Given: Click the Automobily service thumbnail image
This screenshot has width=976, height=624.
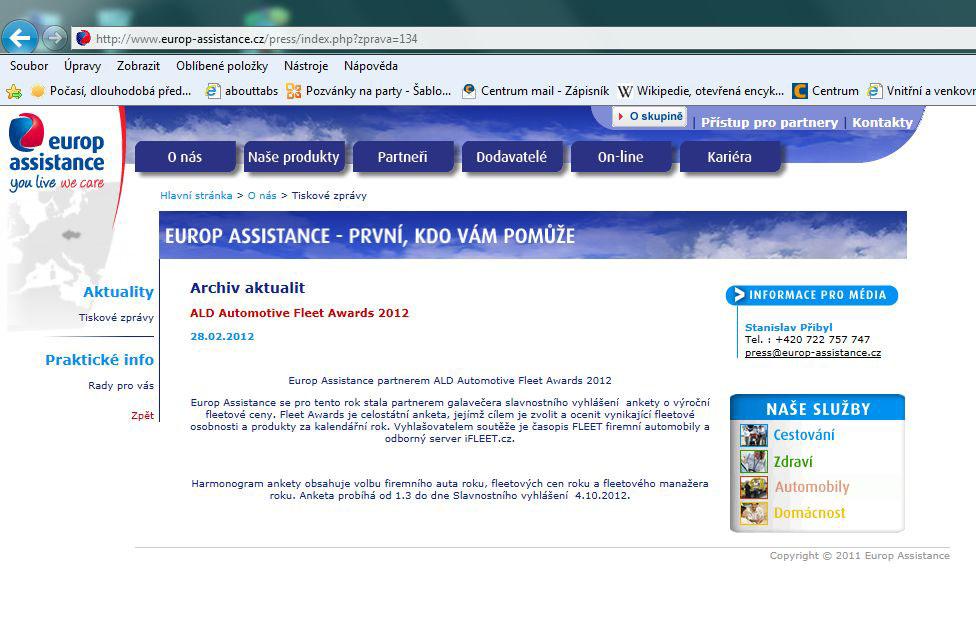Looking at the screenshot, I should tap(754, 487).
